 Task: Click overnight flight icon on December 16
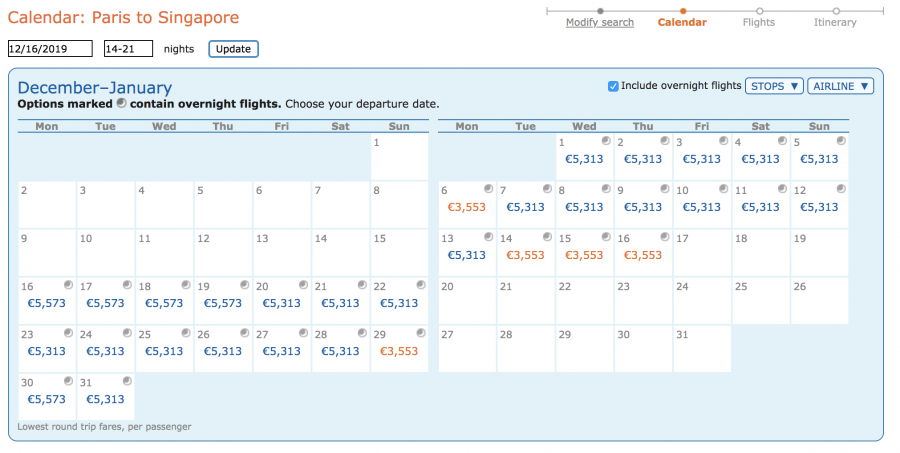67,285
